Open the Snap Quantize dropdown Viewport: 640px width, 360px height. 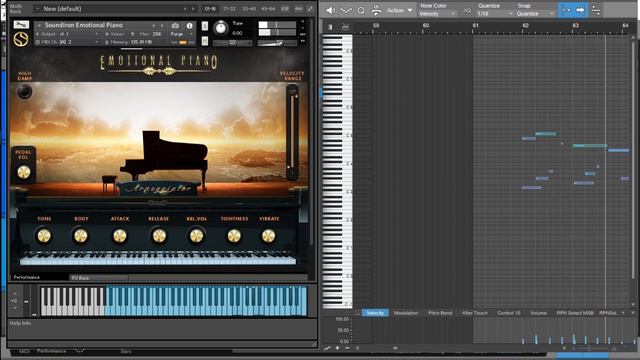pos(535,14)
